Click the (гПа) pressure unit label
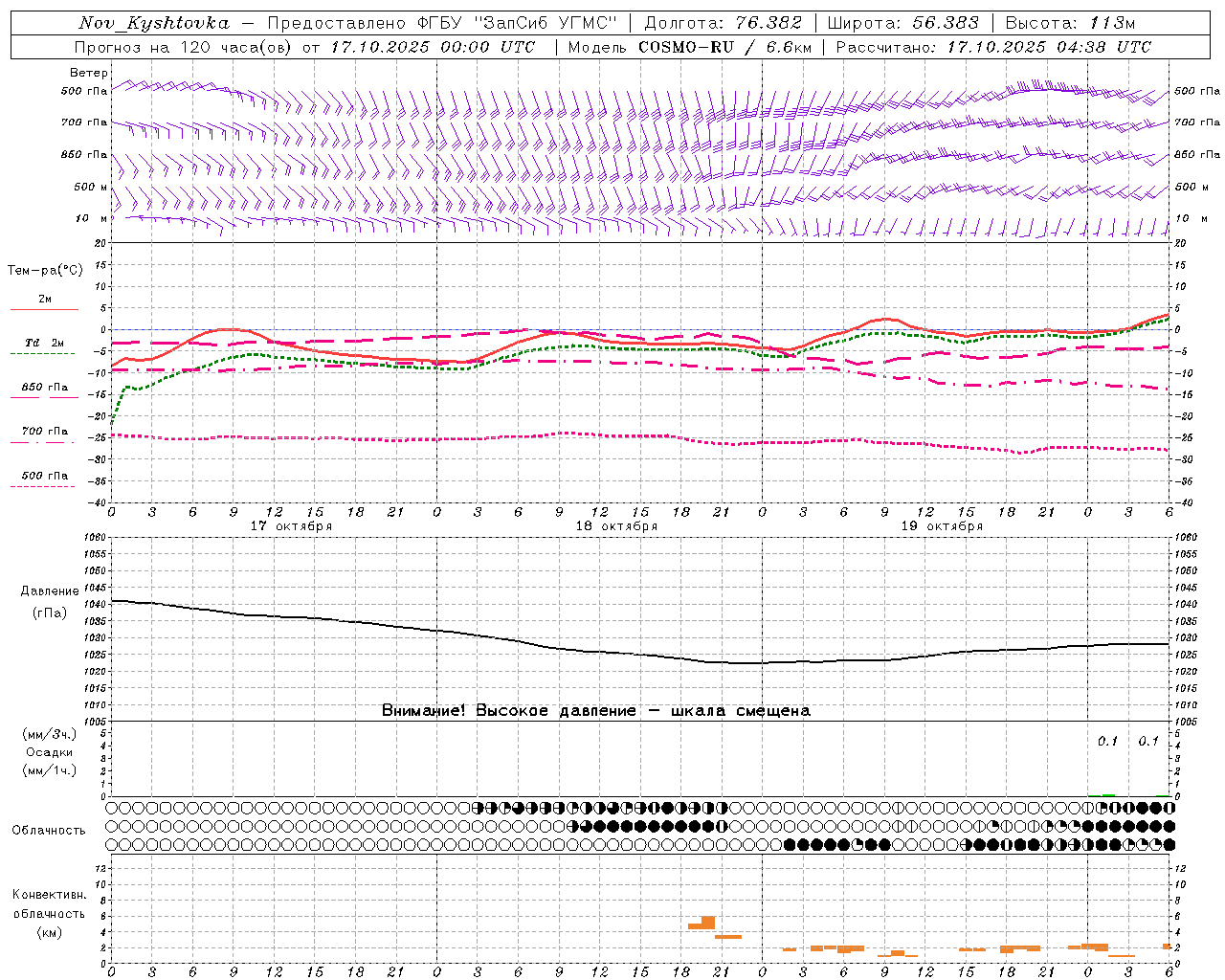This screenshot has height=980, width=1225. click(x=49, y=612)
